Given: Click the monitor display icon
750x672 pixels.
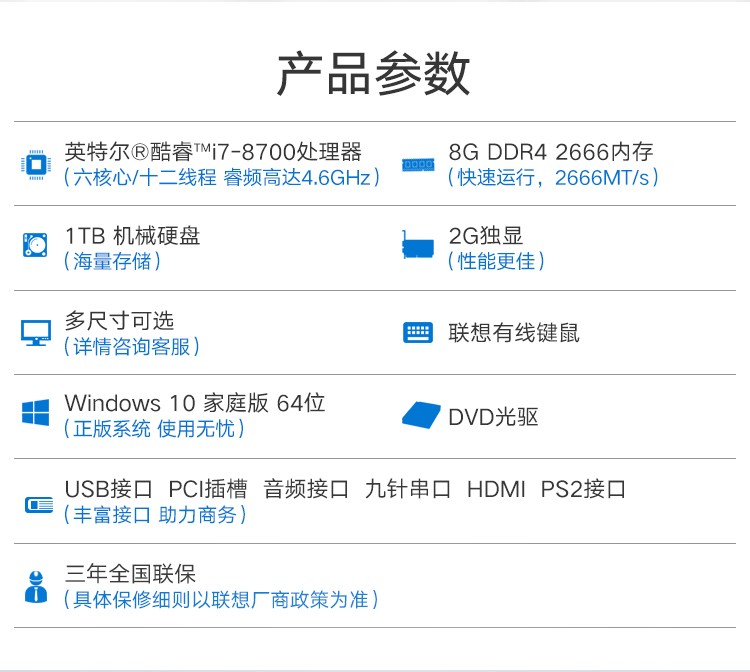Looking at the screenshot, I should click(36, 332).
